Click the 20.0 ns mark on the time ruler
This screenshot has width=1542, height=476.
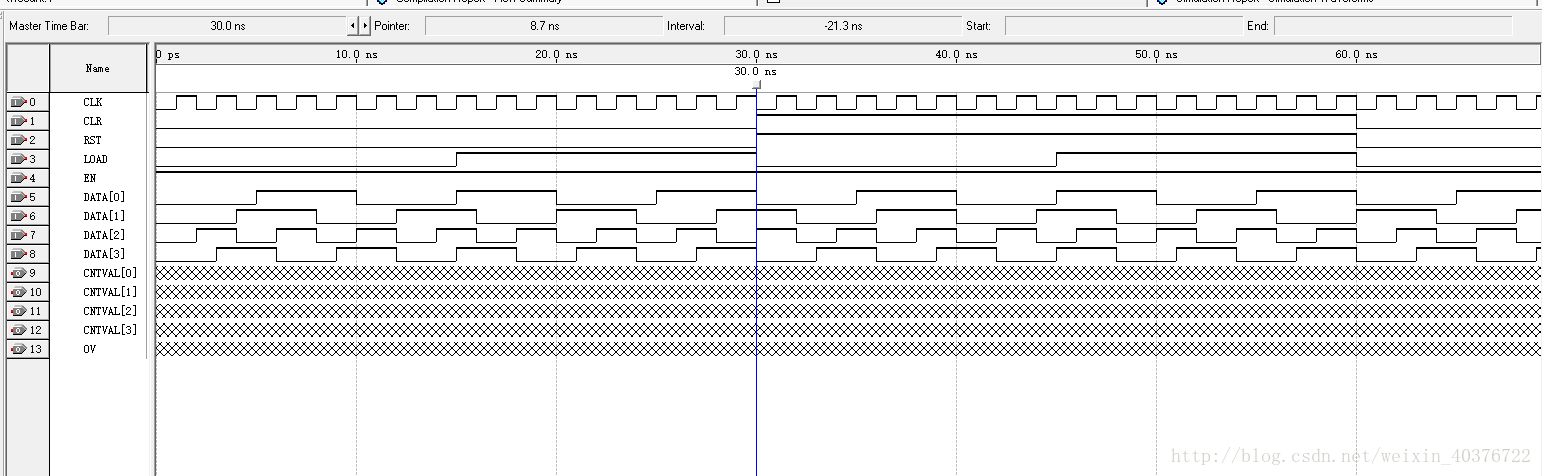point(557,55)
